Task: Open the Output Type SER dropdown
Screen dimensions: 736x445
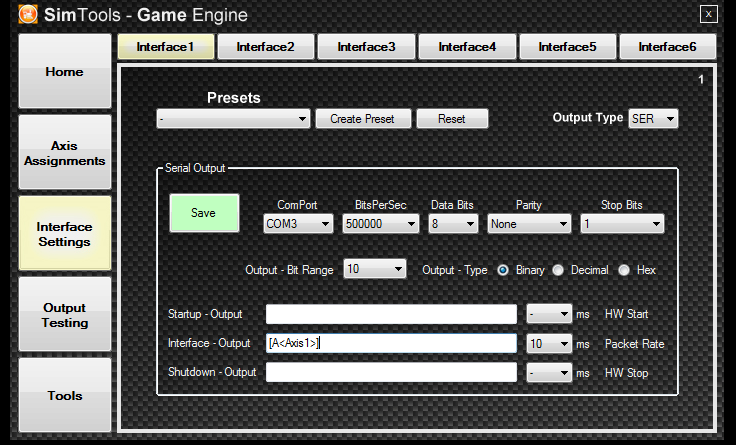Action: point(653,119)
